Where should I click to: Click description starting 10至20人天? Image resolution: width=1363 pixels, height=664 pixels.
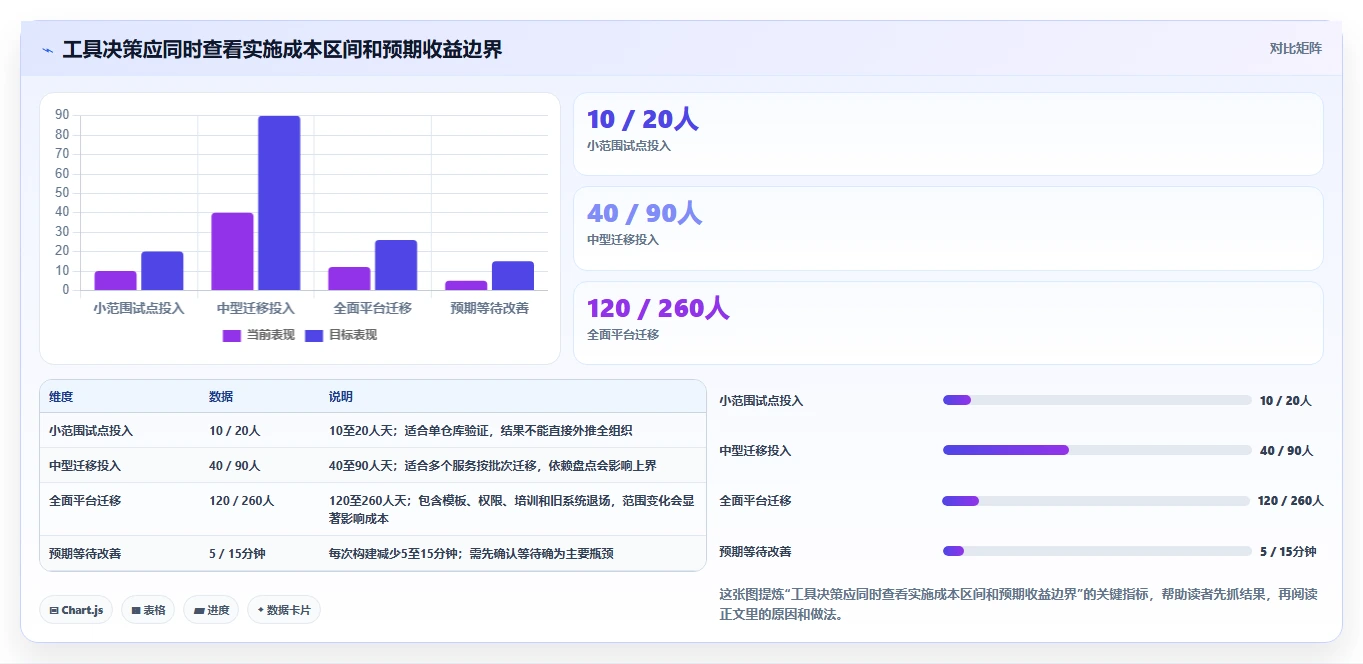point(481,431)
